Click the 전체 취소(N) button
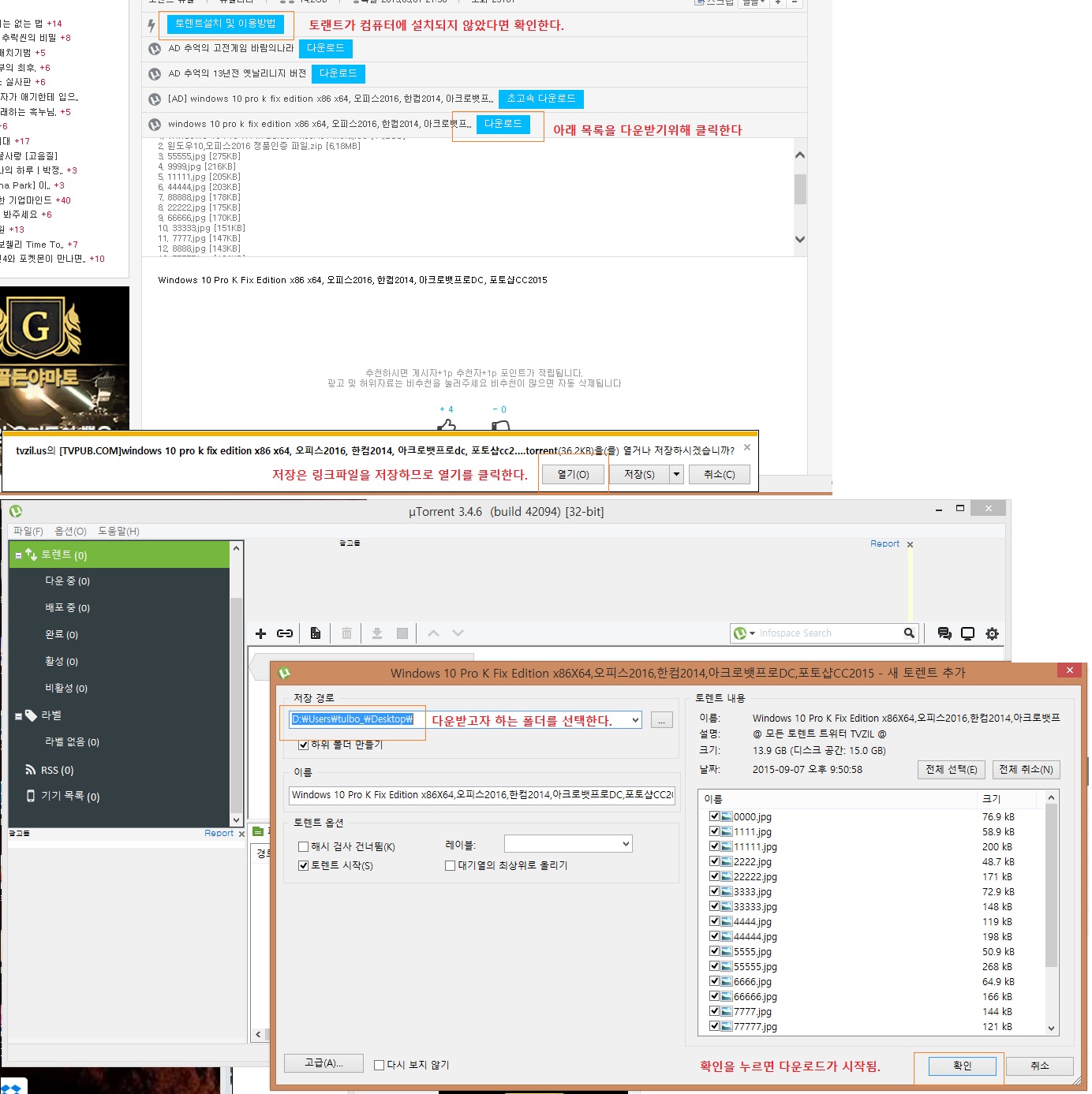1092x1094 pixels. 1026,769
